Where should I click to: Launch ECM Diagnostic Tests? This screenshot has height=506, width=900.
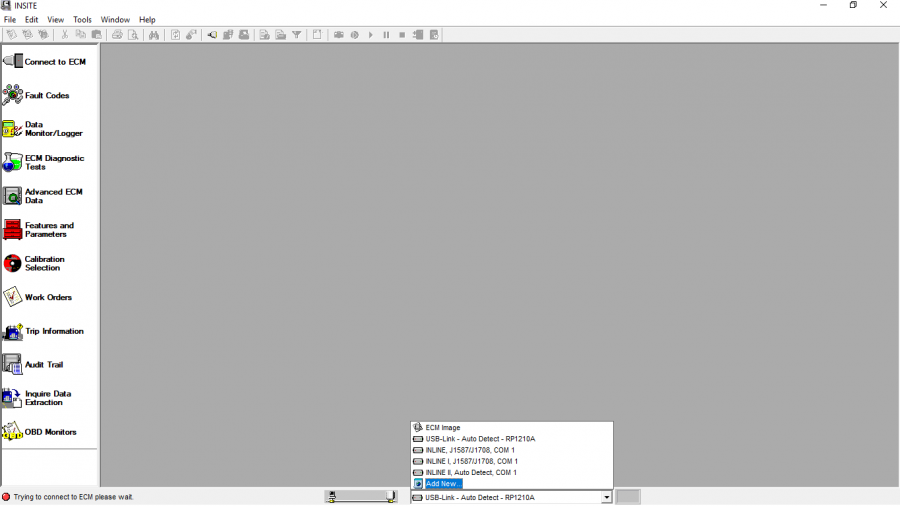tap(13, 162)
